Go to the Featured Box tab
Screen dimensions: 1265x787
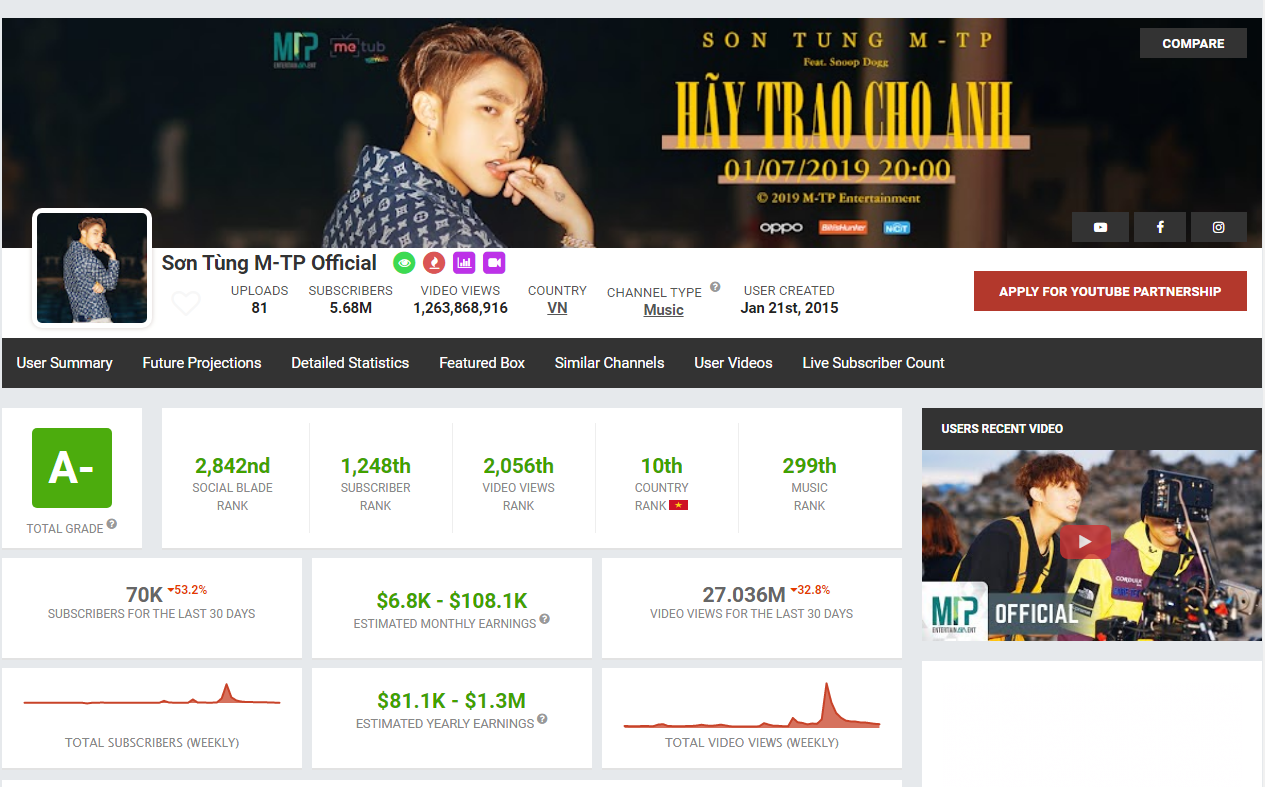point(482,363)
